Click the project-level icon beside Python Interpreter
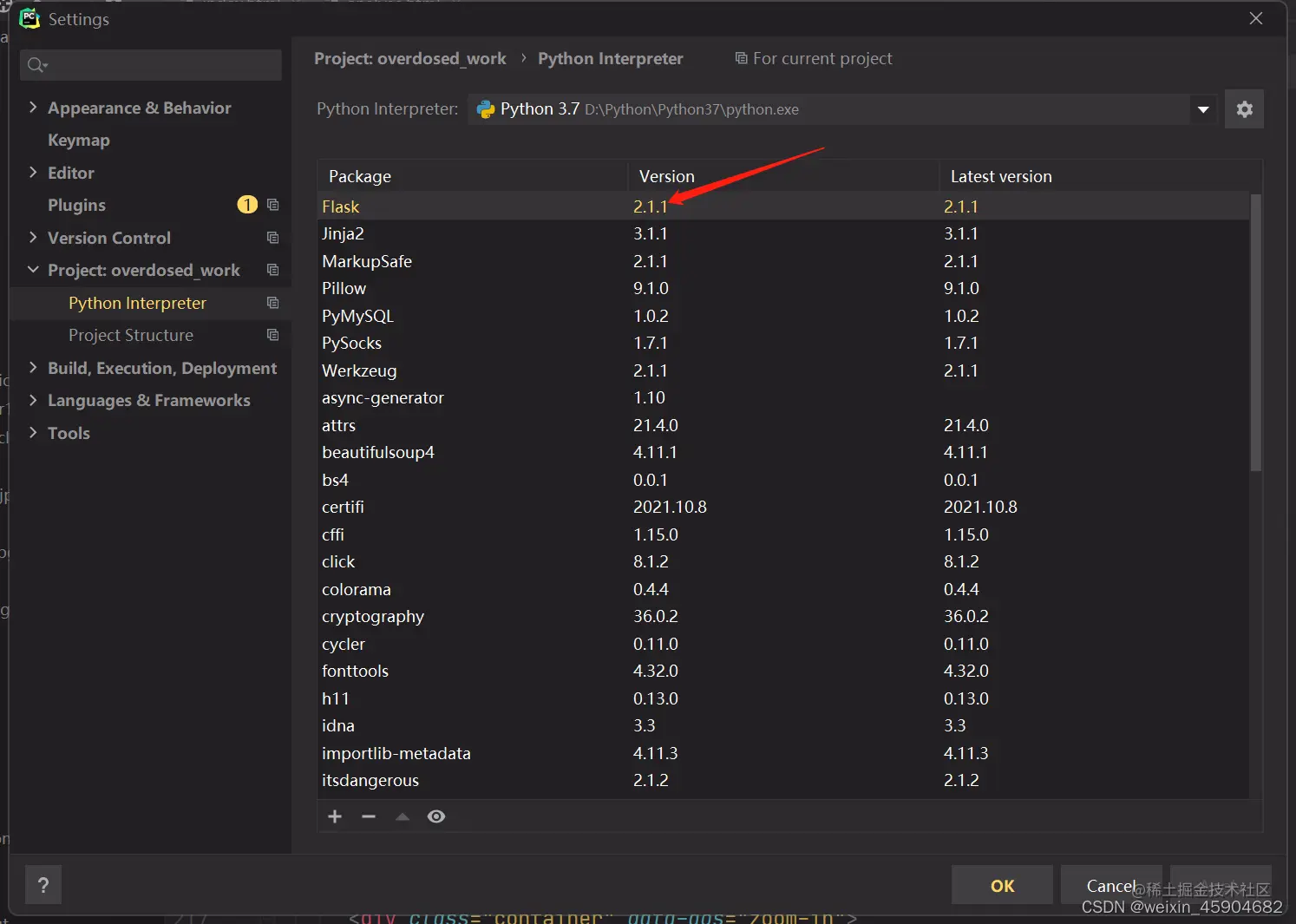 point(272,303)
